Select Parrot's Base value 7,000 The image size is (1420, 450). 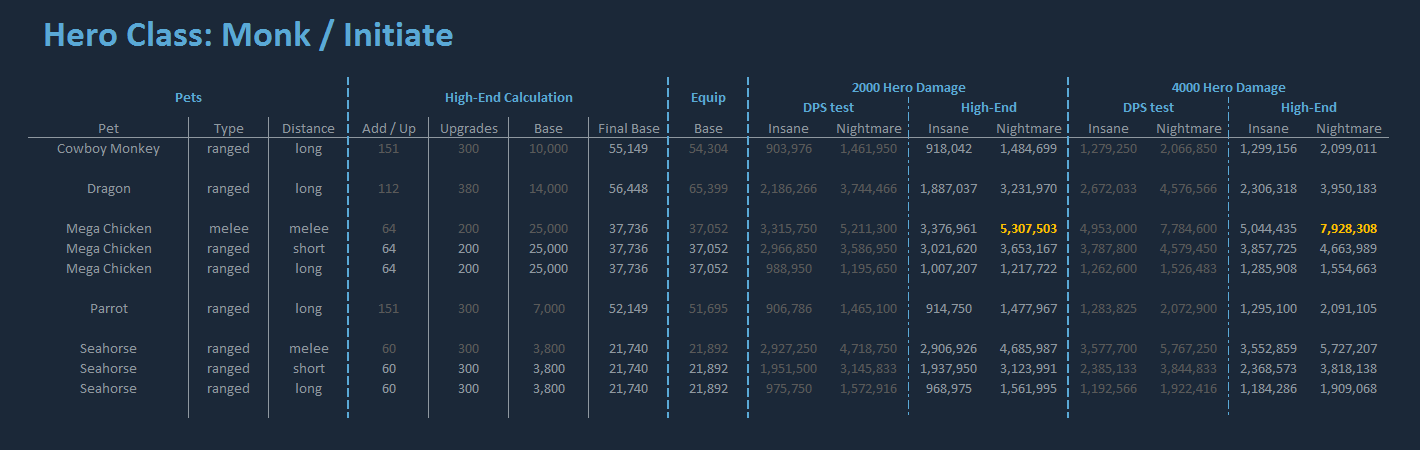[x=548, y=309]
